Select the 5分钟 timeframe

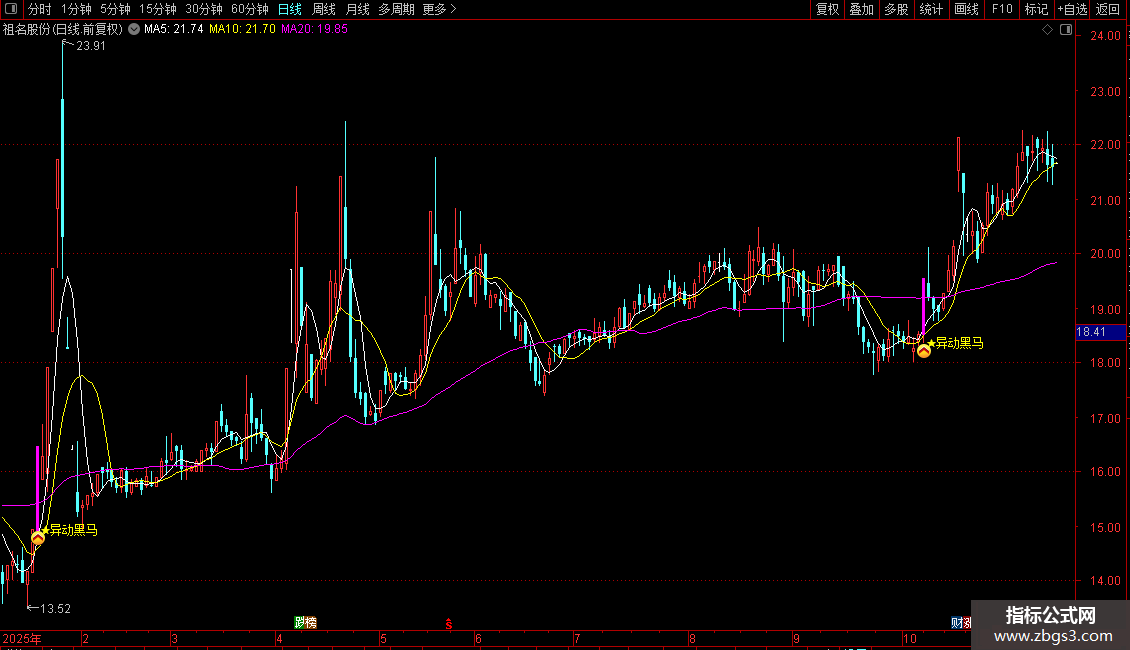115,9
